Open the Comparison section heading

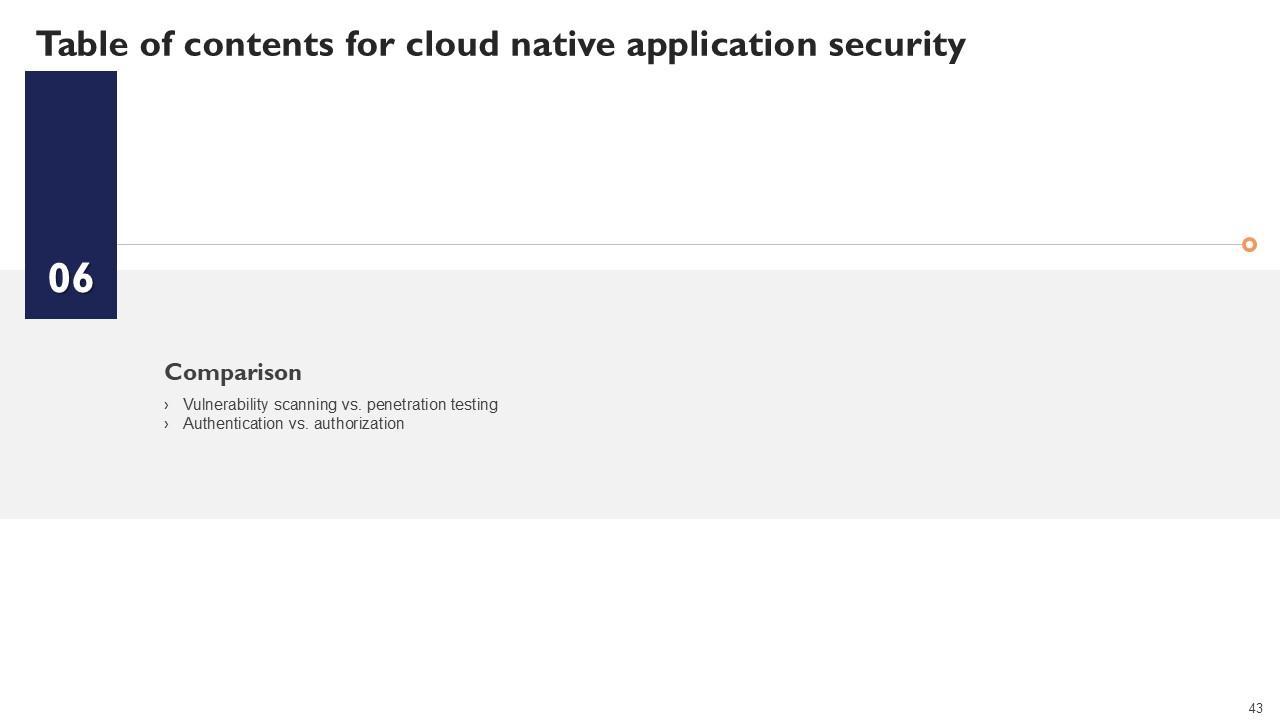(233, 372)
